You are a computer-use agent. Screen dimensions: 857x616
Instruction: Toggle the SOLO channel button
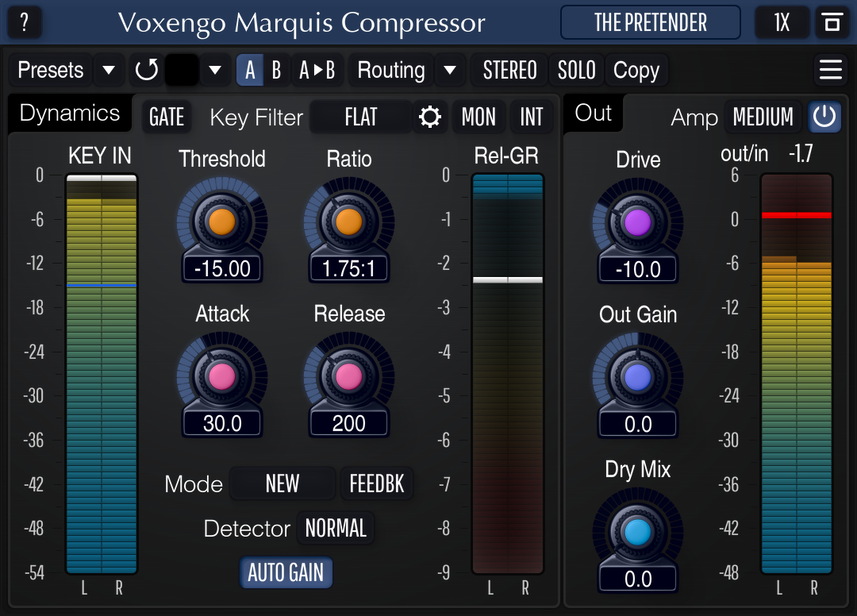pos(576,70)
